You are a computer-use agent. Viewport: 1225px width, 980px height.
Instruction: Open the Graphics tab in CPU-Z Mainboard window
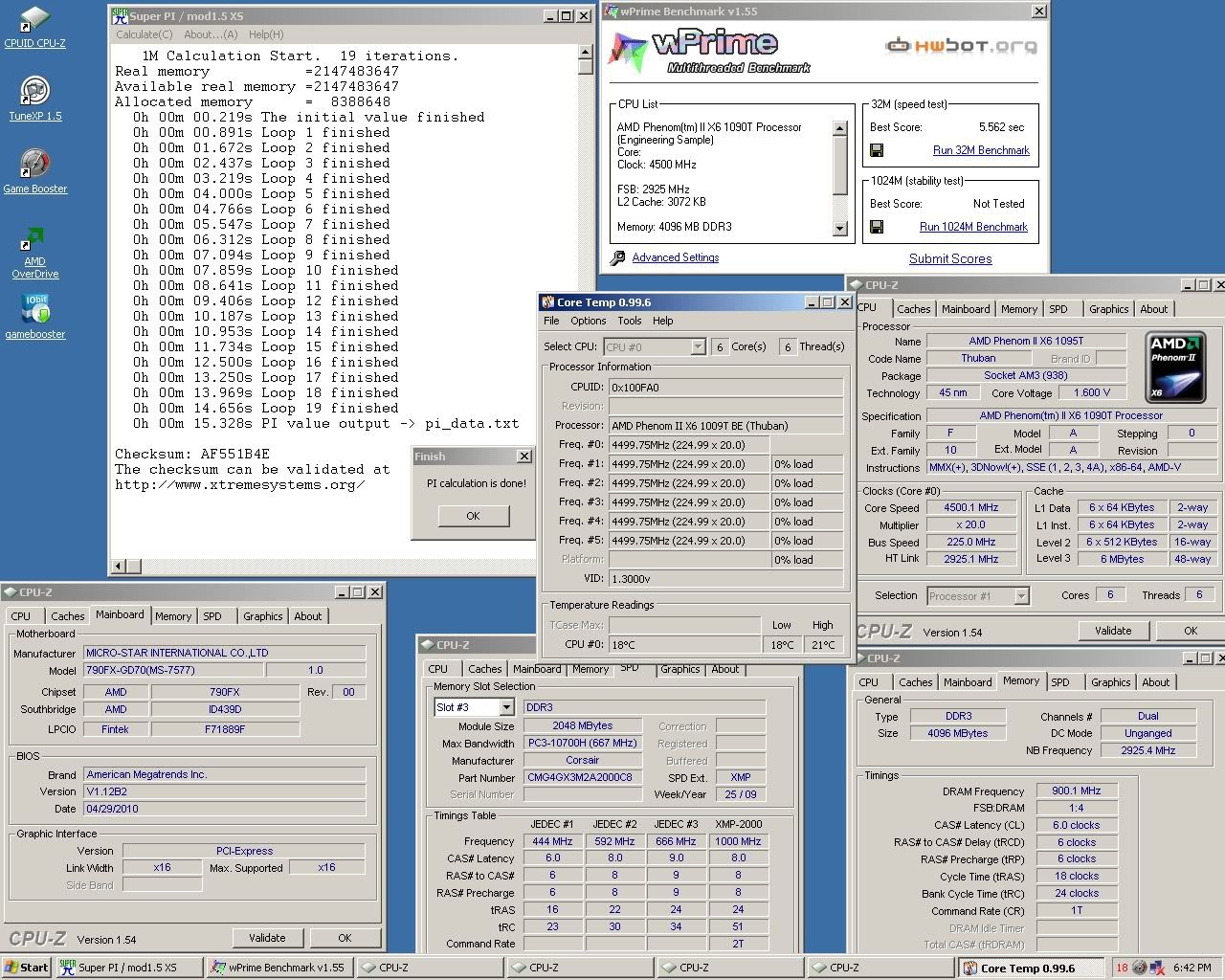click(262, 616)
